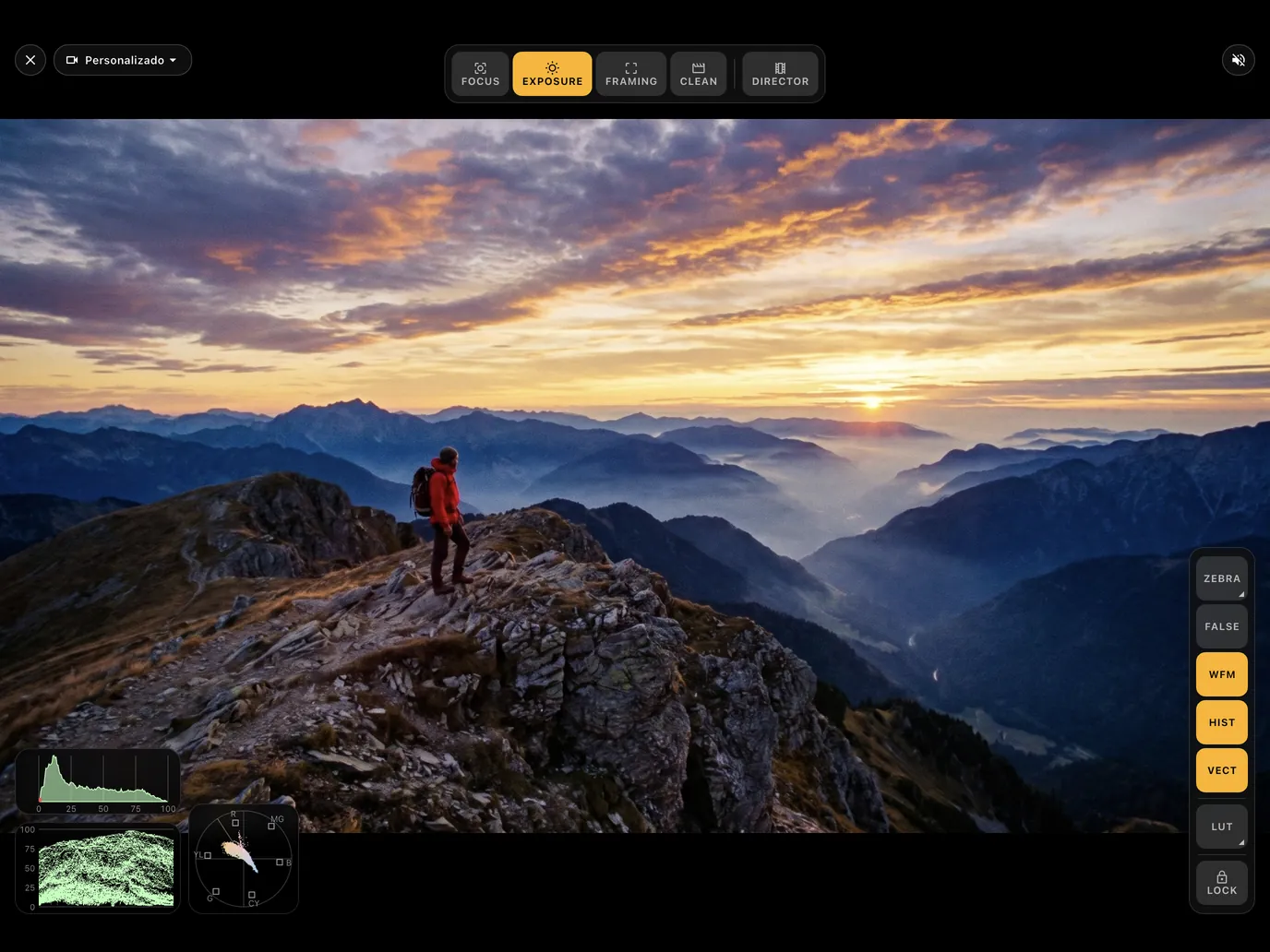This screenshot has height=952, width=1270.
Task: Expand the LUT options corner arrow
Action: (x=1241, y=842)
